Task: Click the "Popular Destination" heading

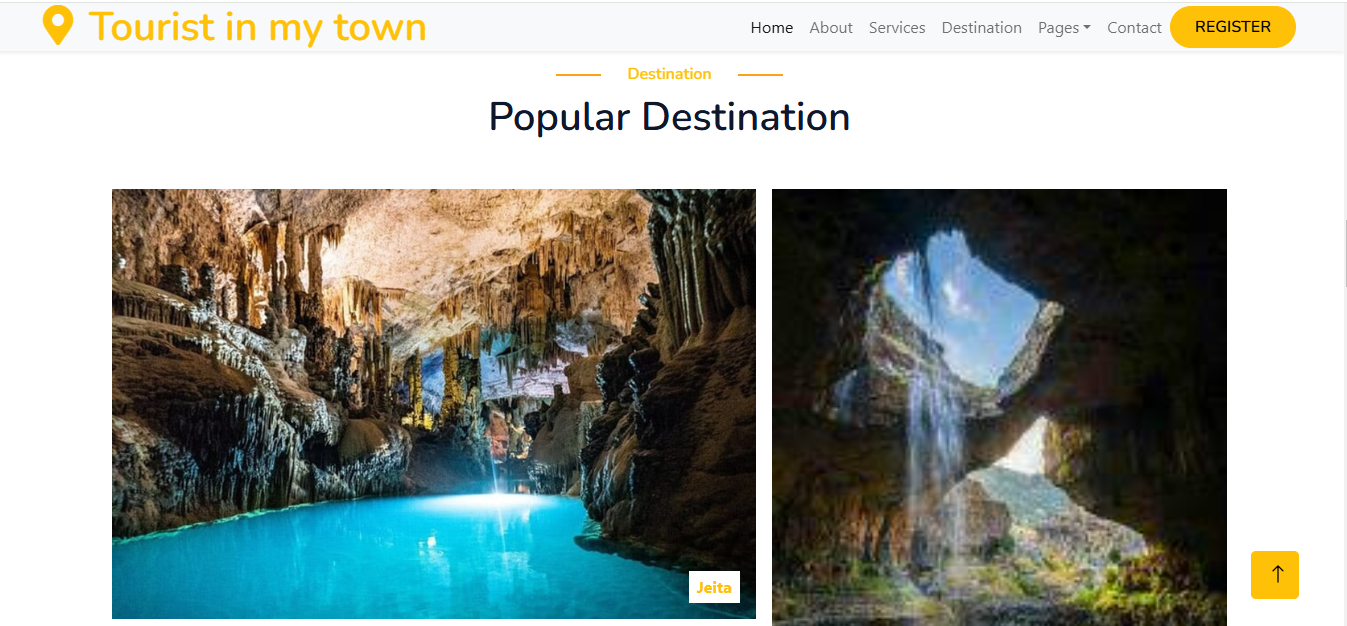Action: pos(669,117)
